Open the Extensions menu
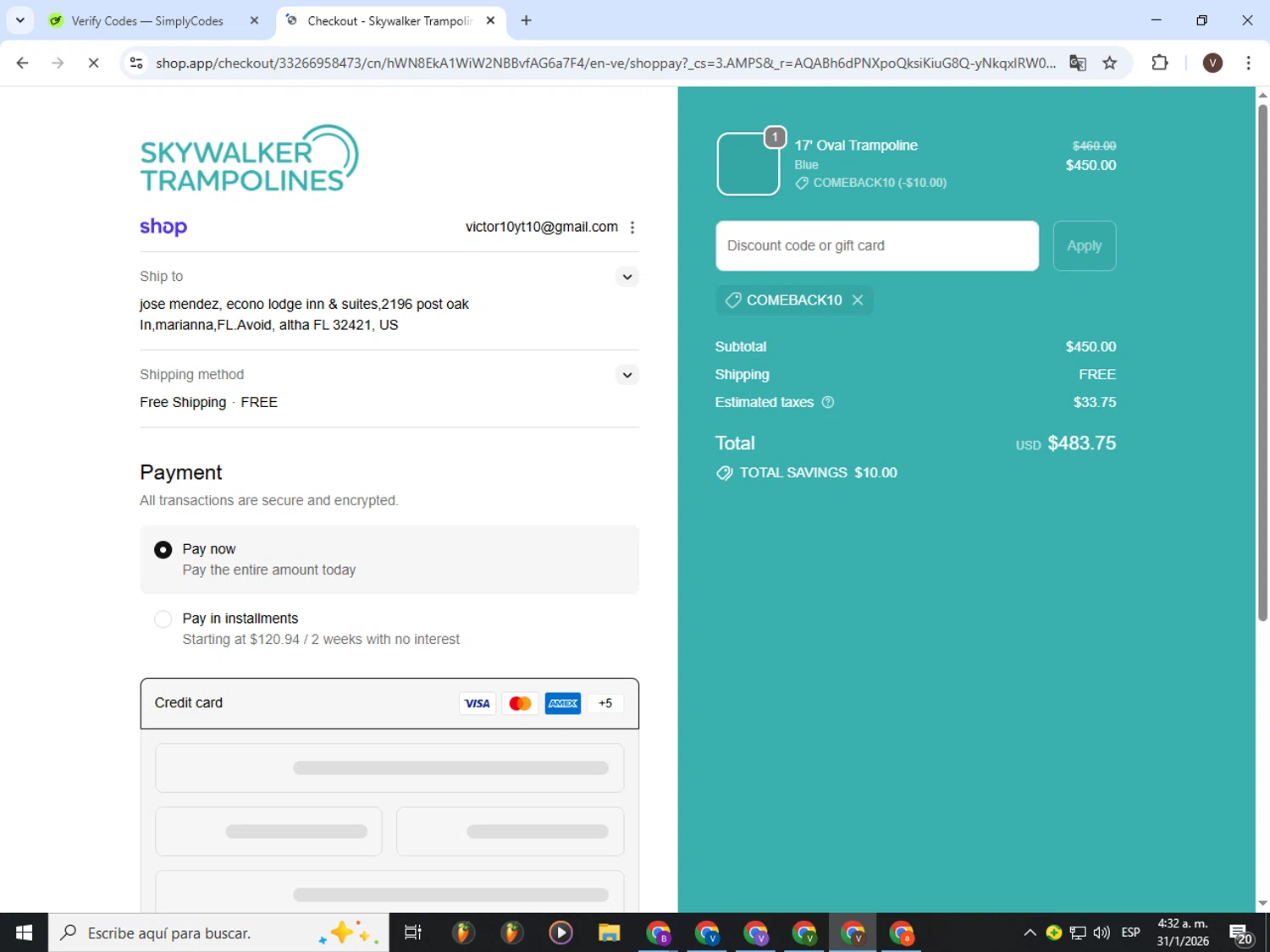 click(x=1160, y=63)
